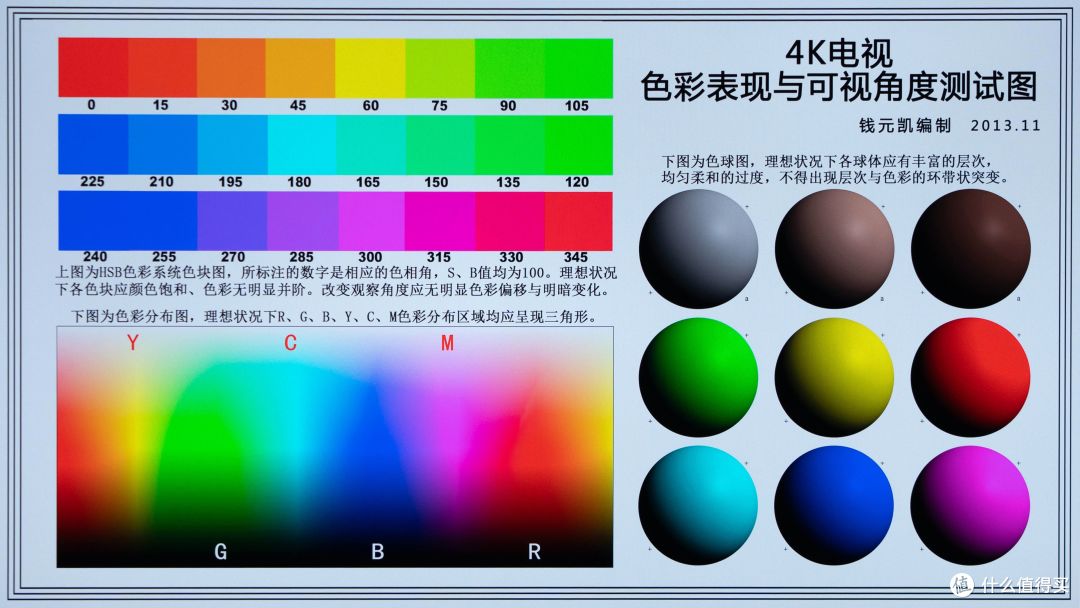Viewport: 1080px width, 608px height.
Task: Click the amber block labeled 45
Action: (x=300, y=67)
